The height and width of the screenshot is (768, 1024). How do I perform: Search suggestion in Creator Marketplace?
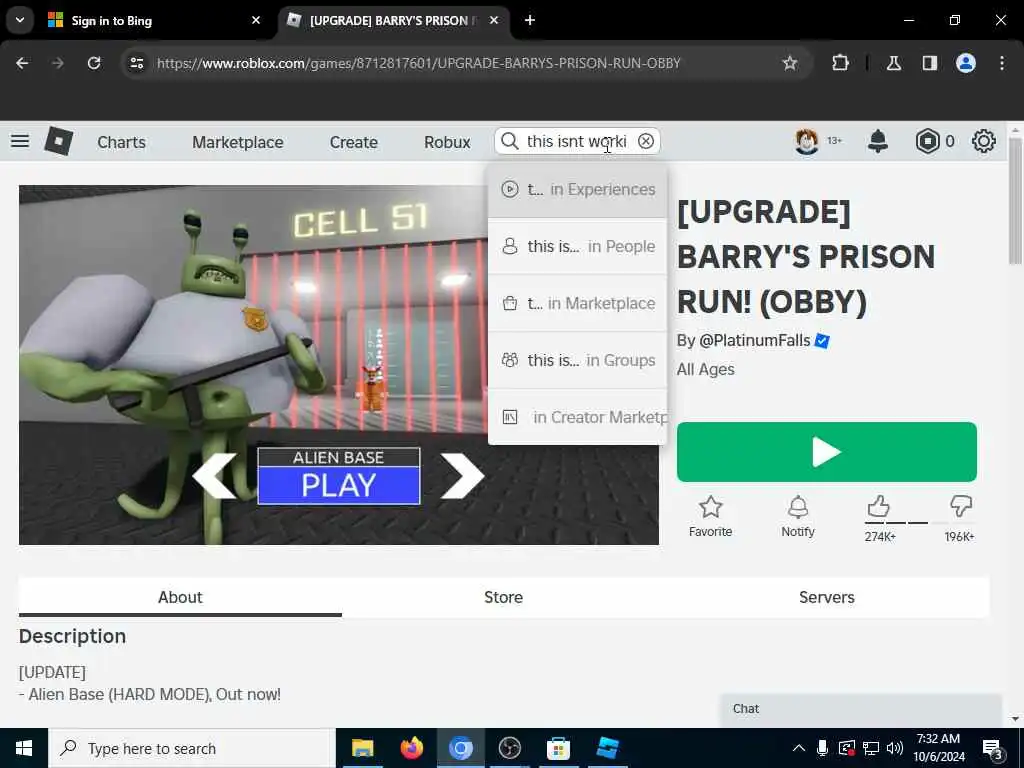(578, 417)
